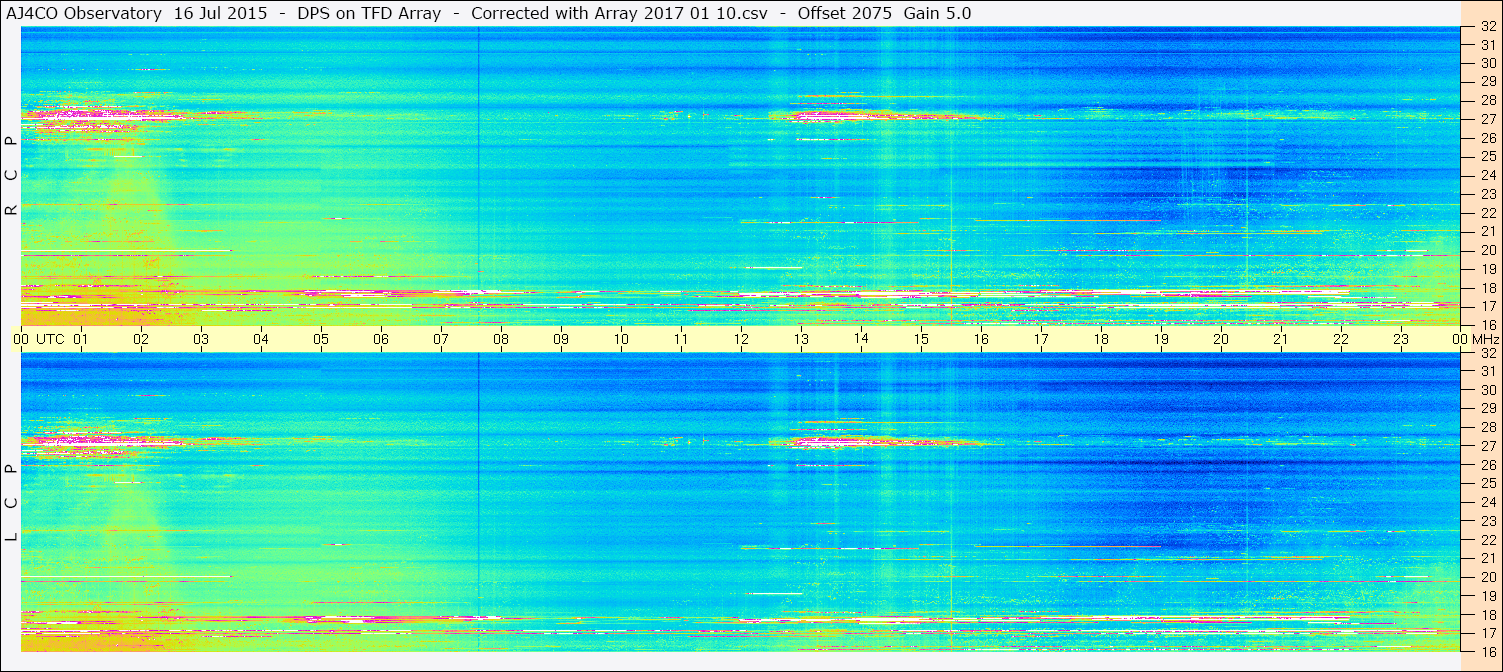Viewport: 1503px width, 672px height.
Task: Select the 21 hour marker on UTC axis
Action: coord(1281,340)
